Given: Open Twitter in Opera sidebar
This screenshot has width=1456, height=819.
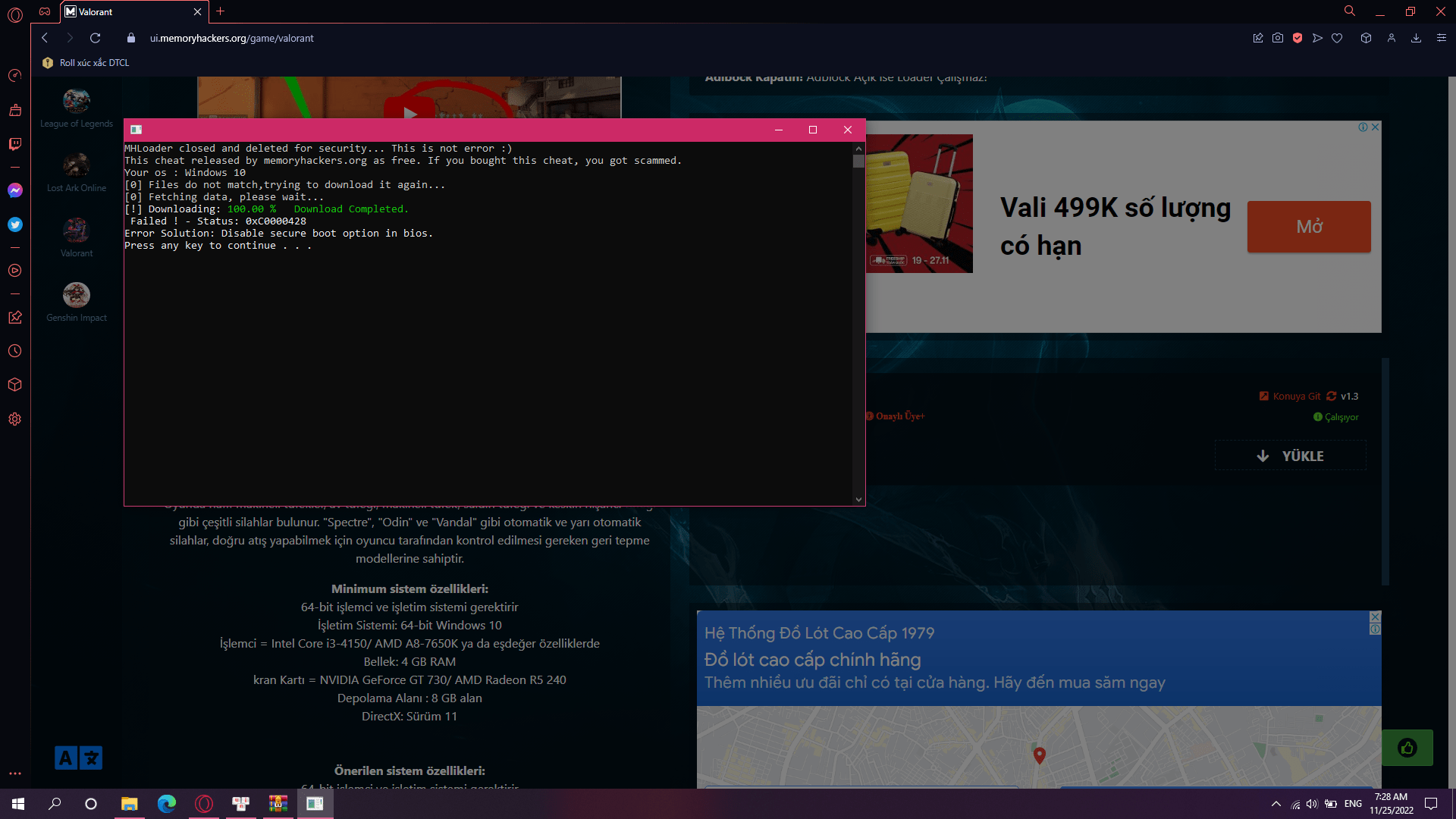Looking at the screenshot, I should 15,224.
